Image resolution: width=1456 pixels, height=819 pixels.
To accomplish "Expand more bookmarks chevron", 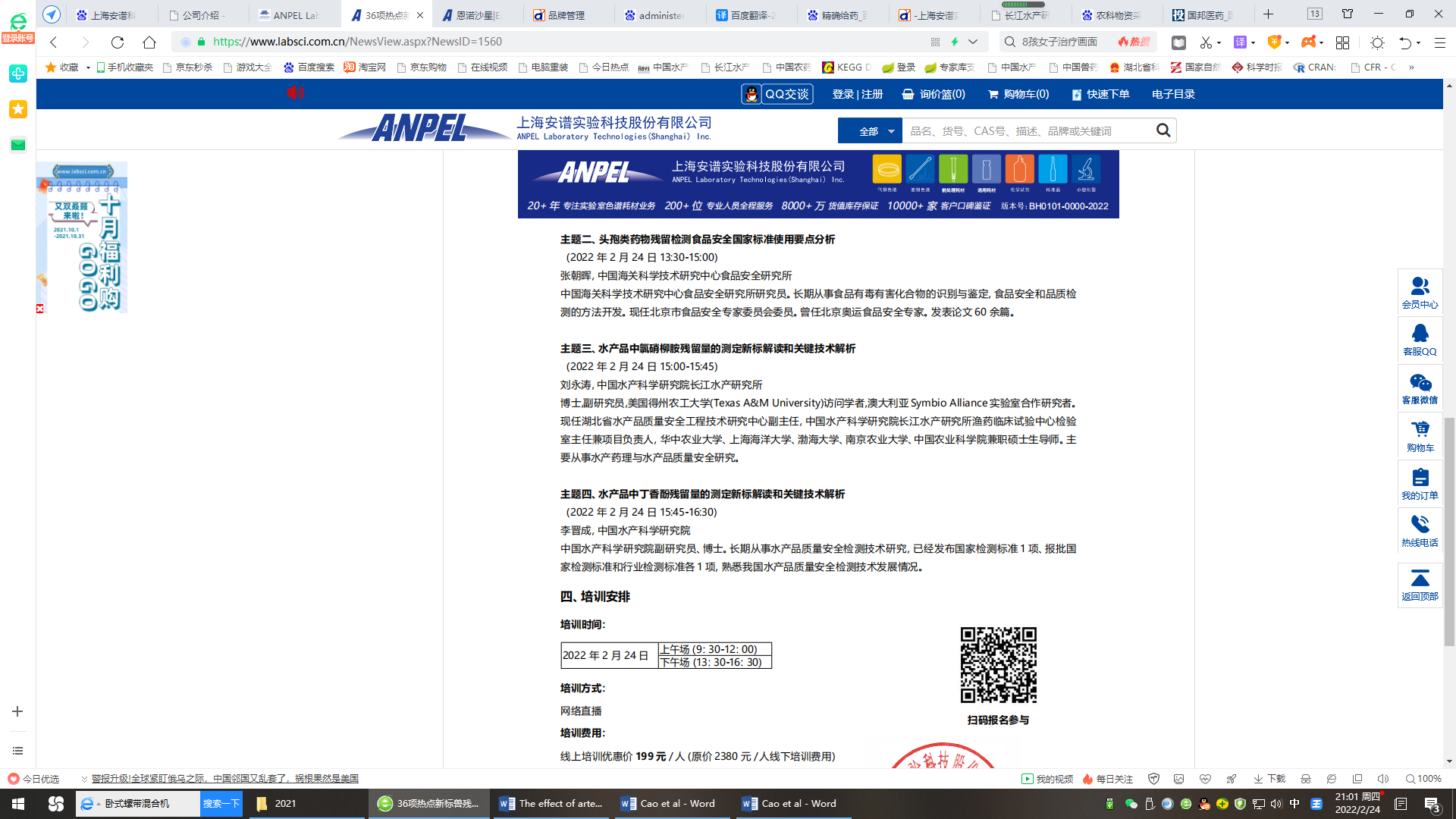I will 1411,67.
